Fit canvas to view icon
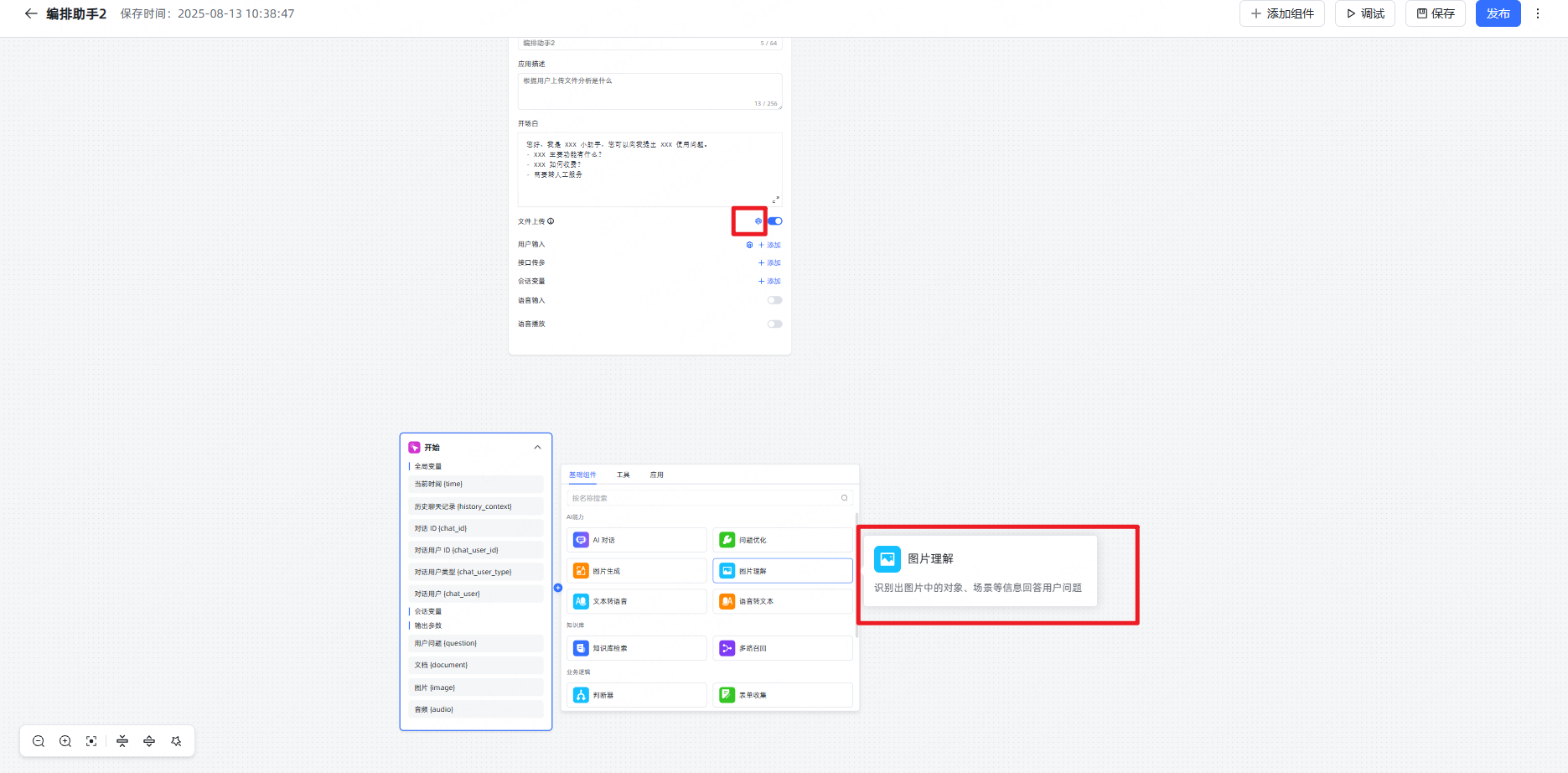 pyautogui.click(x=91, y=741)
